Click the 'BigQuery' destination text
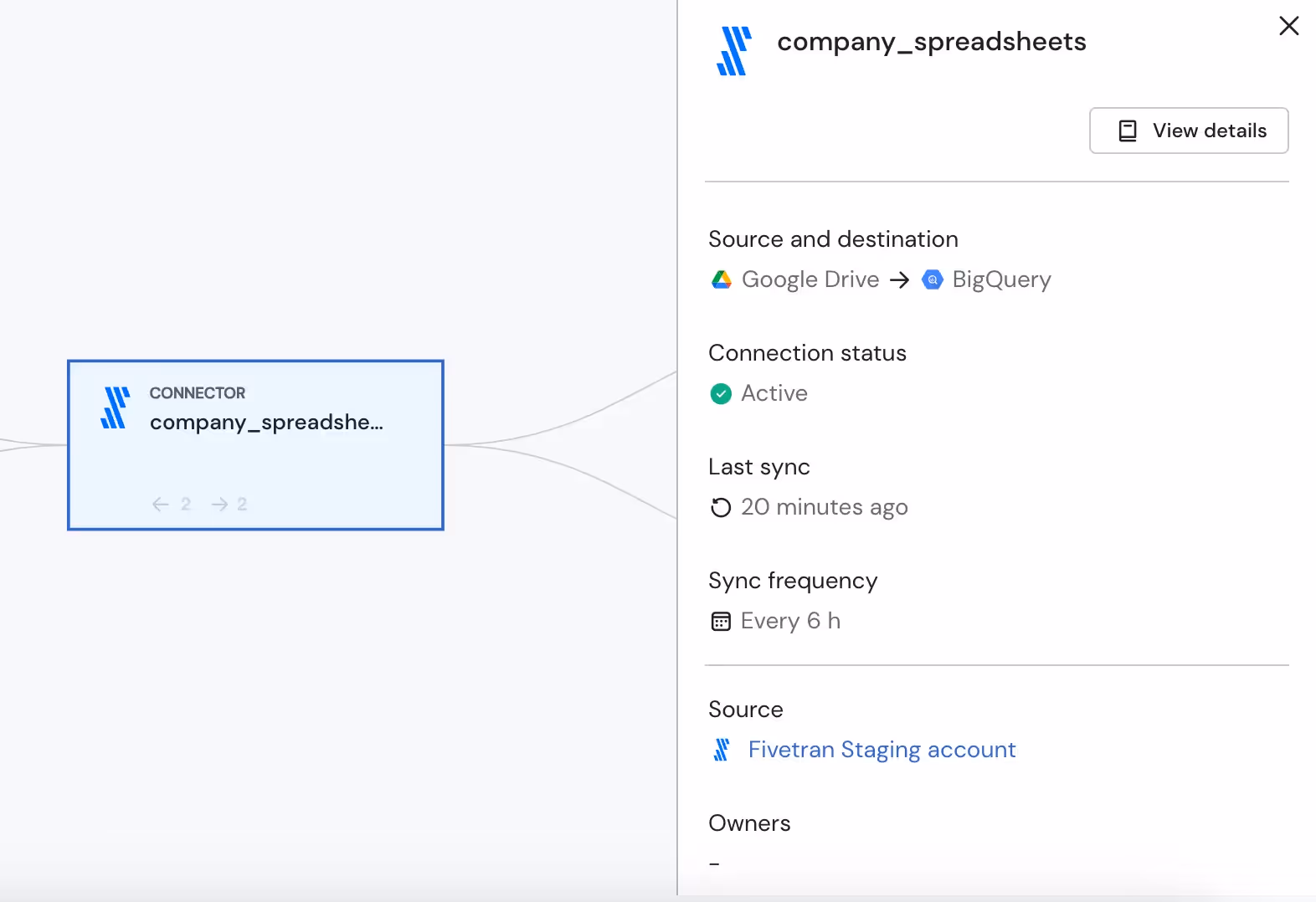 point(1002,279)
